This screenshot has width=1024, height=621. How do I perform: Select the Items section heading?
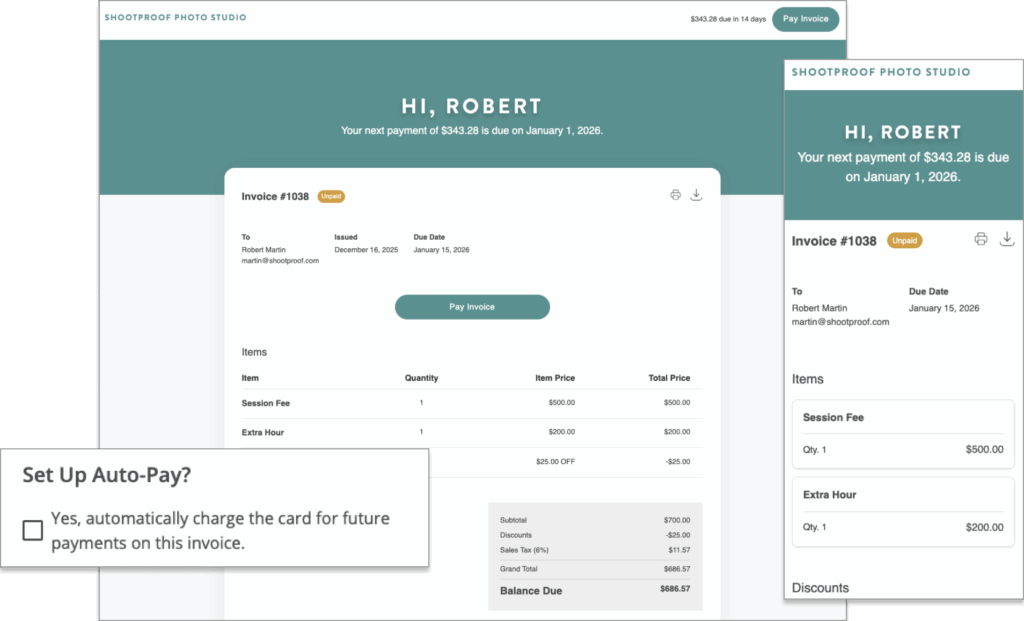point(254,352)
